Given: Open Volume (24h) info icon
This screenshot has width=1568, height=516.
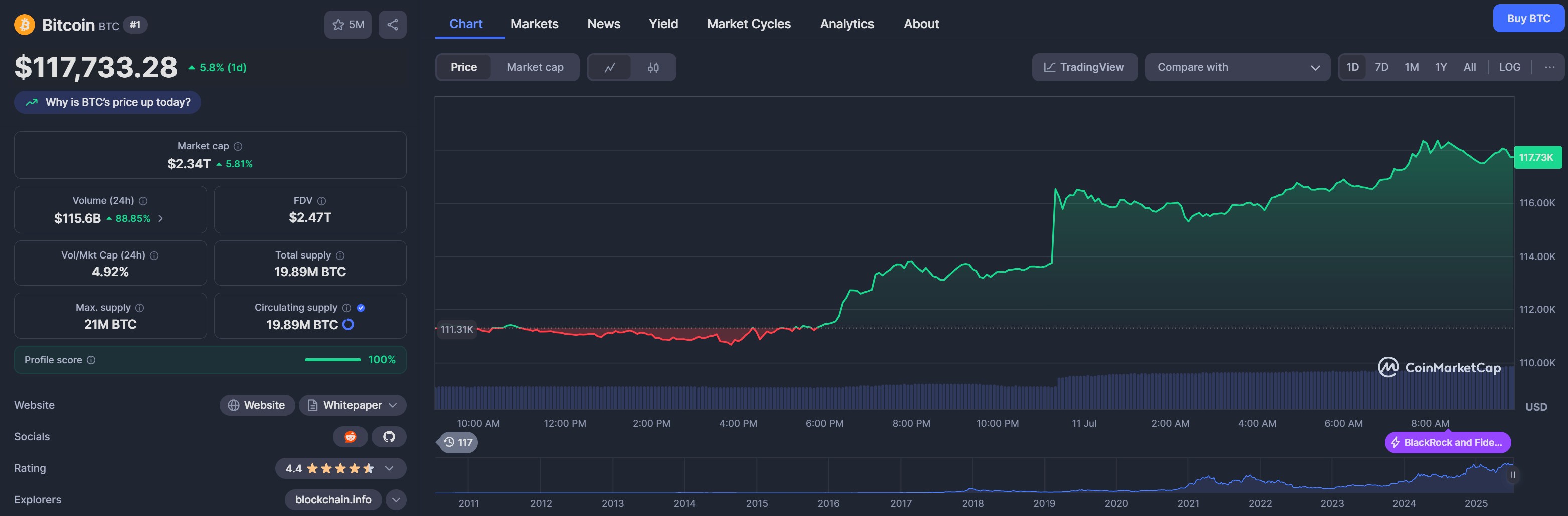Looking at the screenshot, I should pyautogui.click(x=143, y=201).
